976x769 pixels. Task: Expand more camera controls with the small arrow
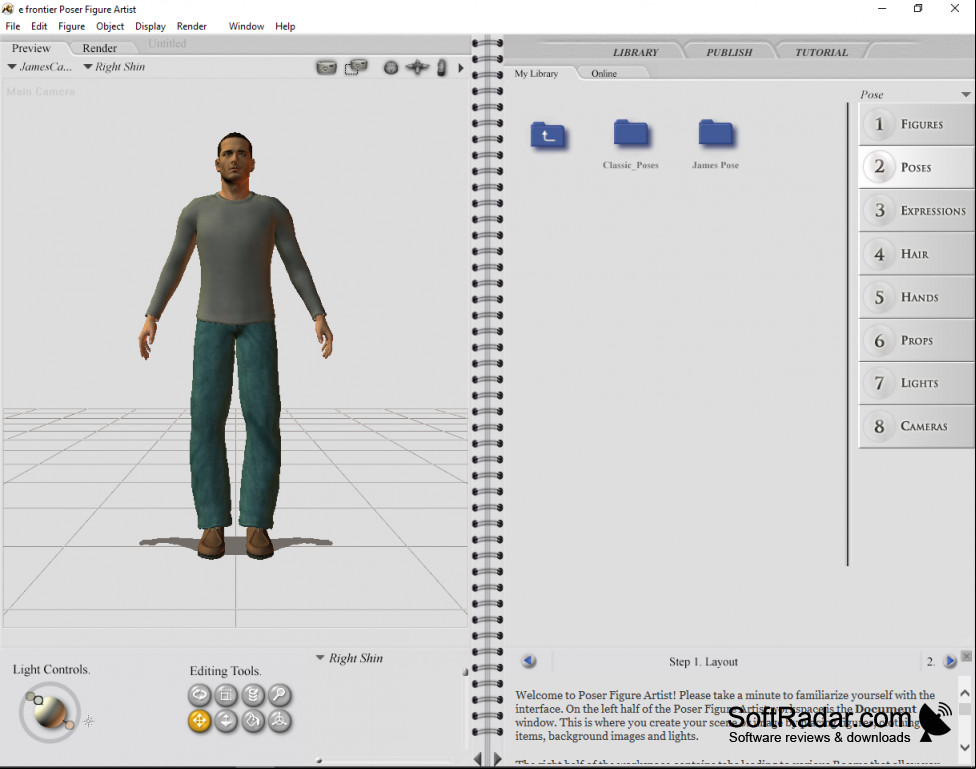point(461,68)
